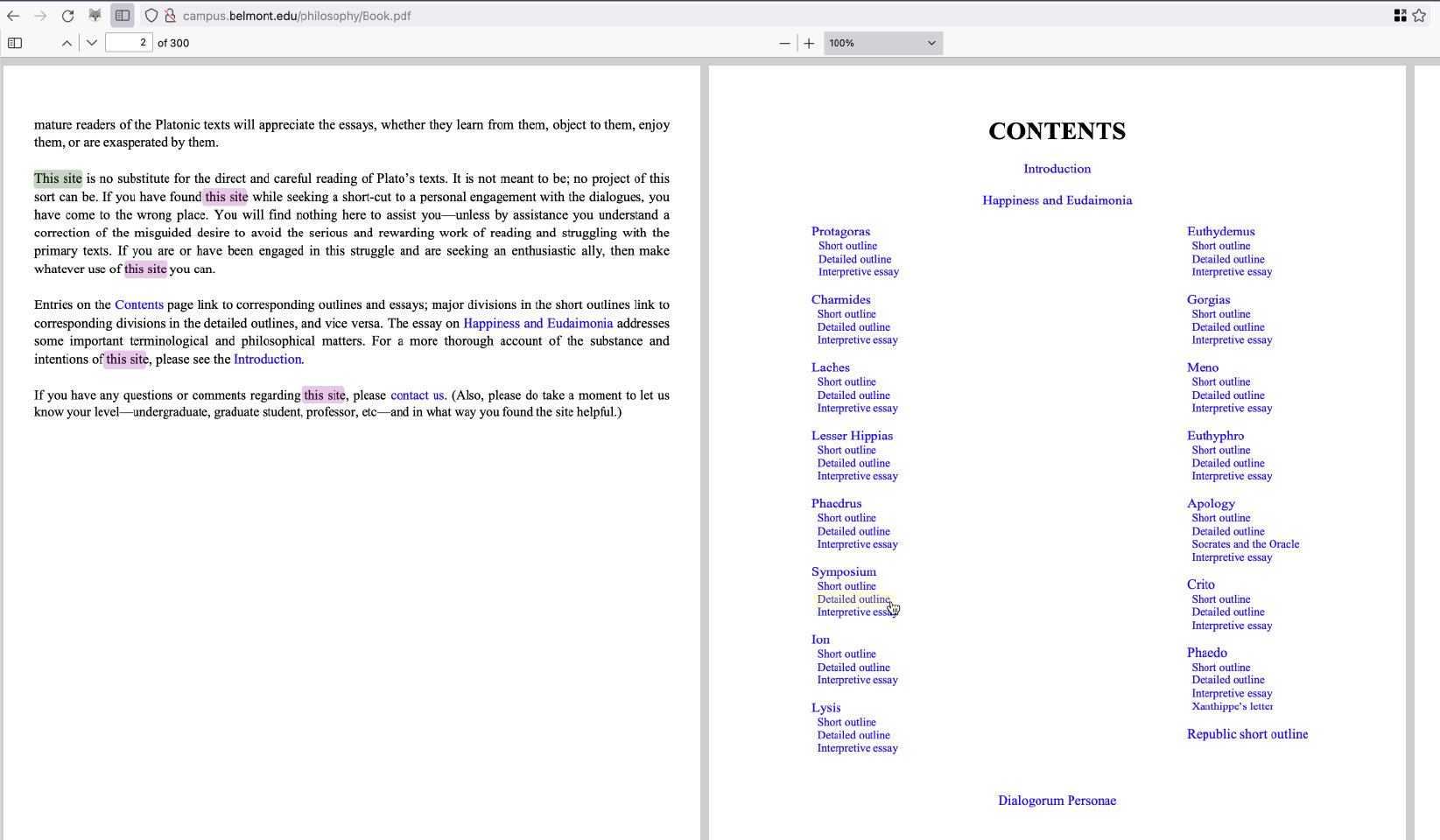This screenshot has height=840, width=1440.
Task: Toggle the browser sidebar button
Action: (123, 16)
